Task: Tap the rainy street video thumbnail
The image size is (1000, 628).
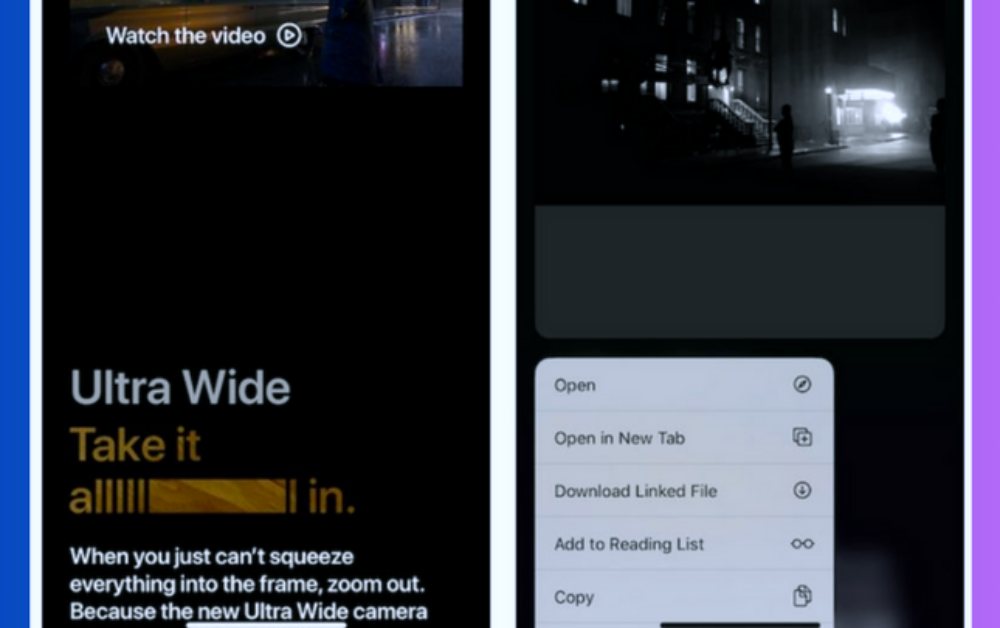Action: point(380,40)
